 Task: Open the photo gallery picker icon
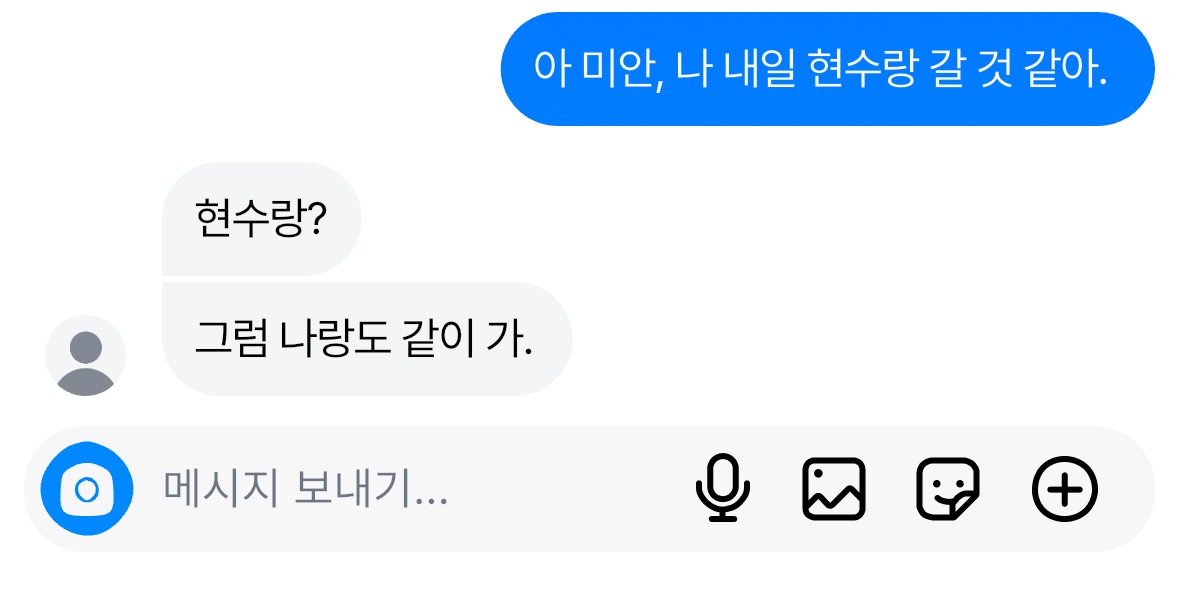point(834,489)
